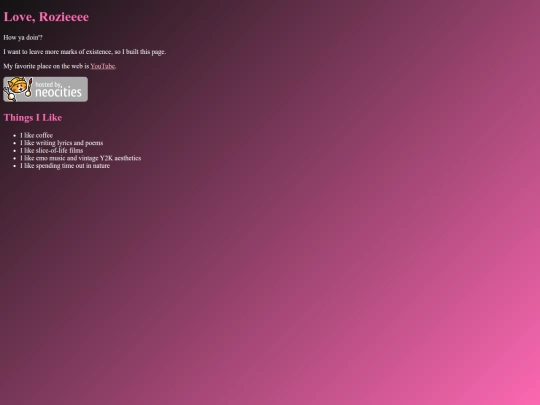Click 'I like emo music and vintage Y2K aesthetics'
Screen dimensions: 540x405
[x=81, y=158]
